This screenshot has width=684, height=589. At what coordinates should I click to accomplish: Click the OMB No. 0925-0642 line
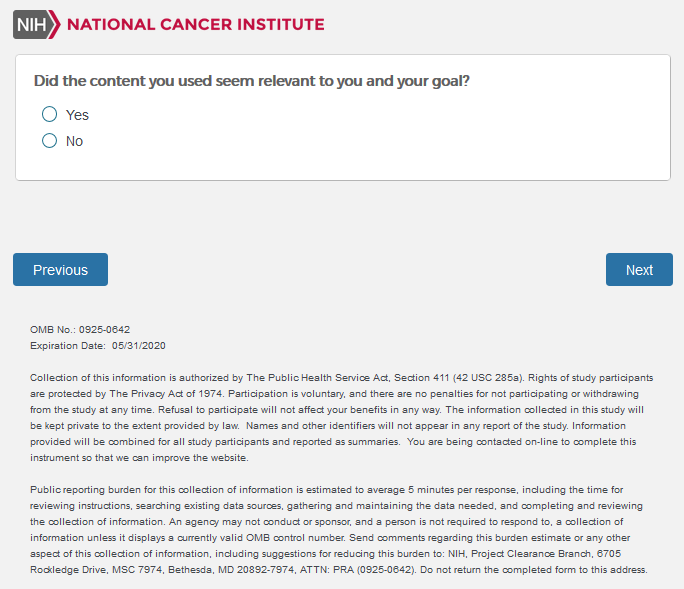click(x=80, y=329)
